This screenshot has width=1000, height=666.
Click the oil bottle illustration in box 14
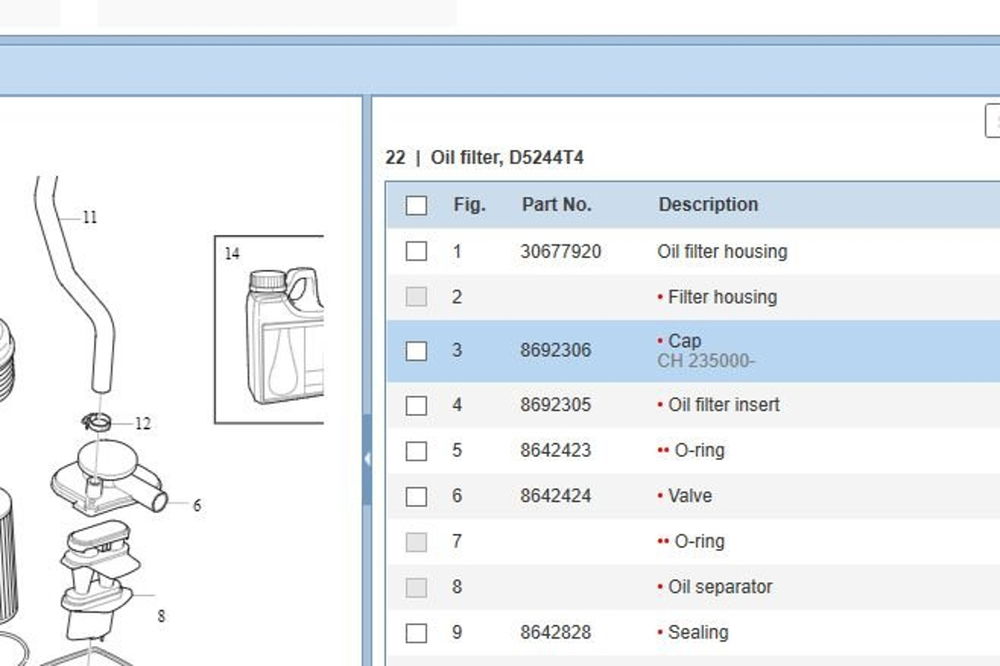click(287, 335)
